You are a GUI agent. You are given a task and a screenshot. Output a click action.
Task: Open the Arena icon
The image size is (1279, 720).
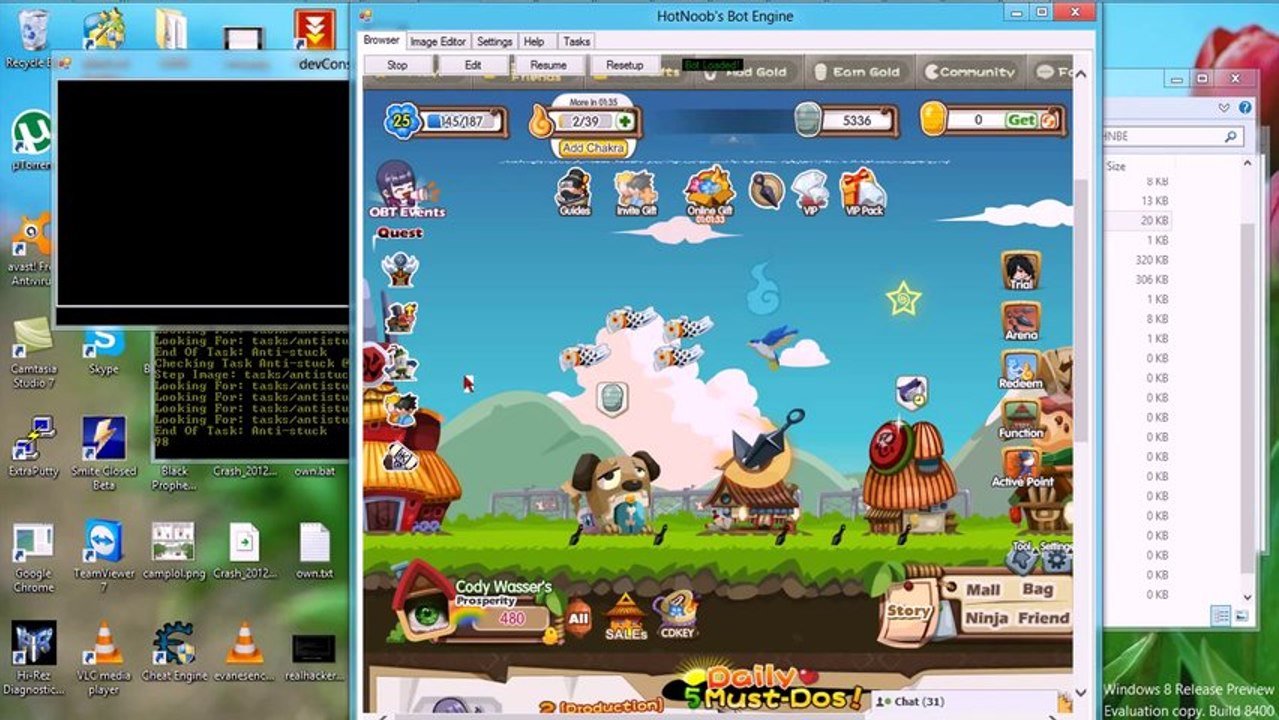pyautogui.click(x=1021, y=321)
